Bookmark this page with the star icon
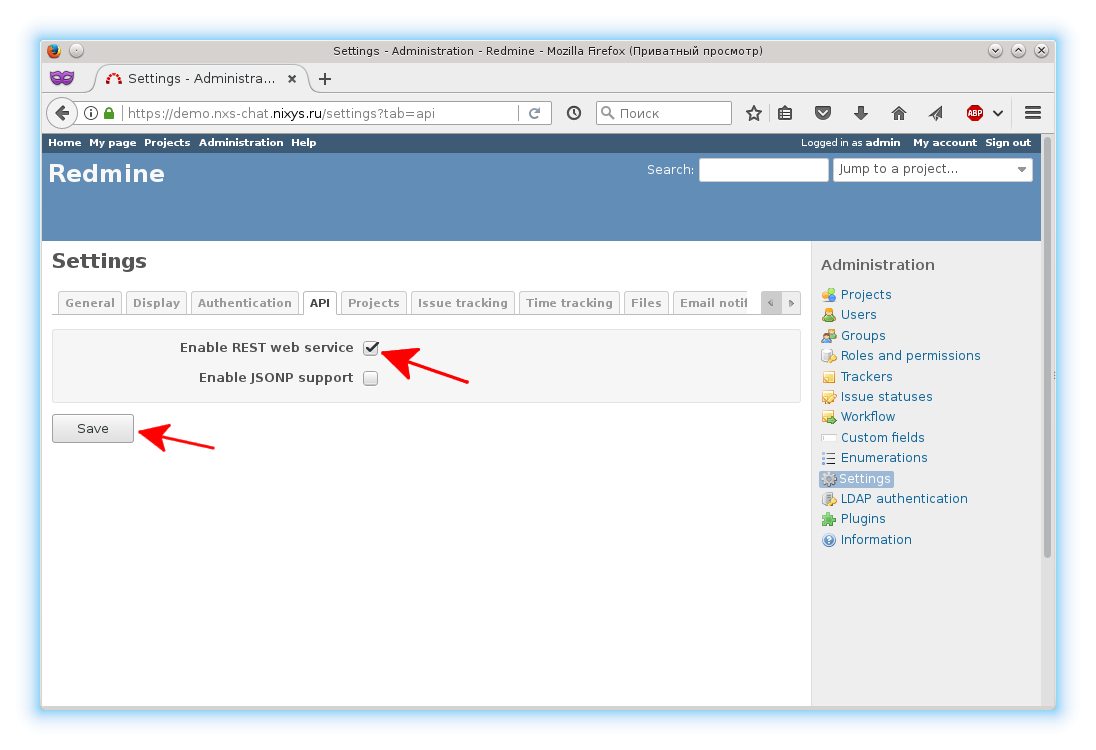Screen dimensions: 1096x750 pos(754,113)
